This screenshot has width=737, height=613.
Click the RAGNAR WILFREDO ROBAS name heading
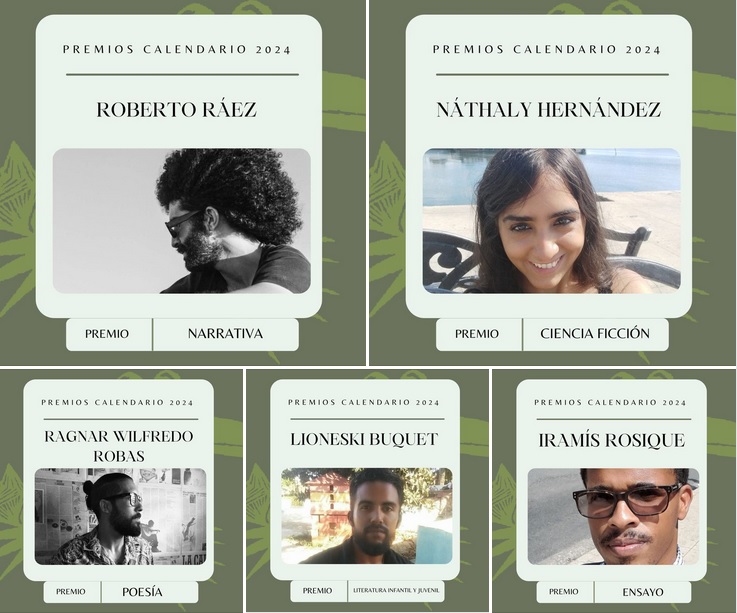pos(119,446)
